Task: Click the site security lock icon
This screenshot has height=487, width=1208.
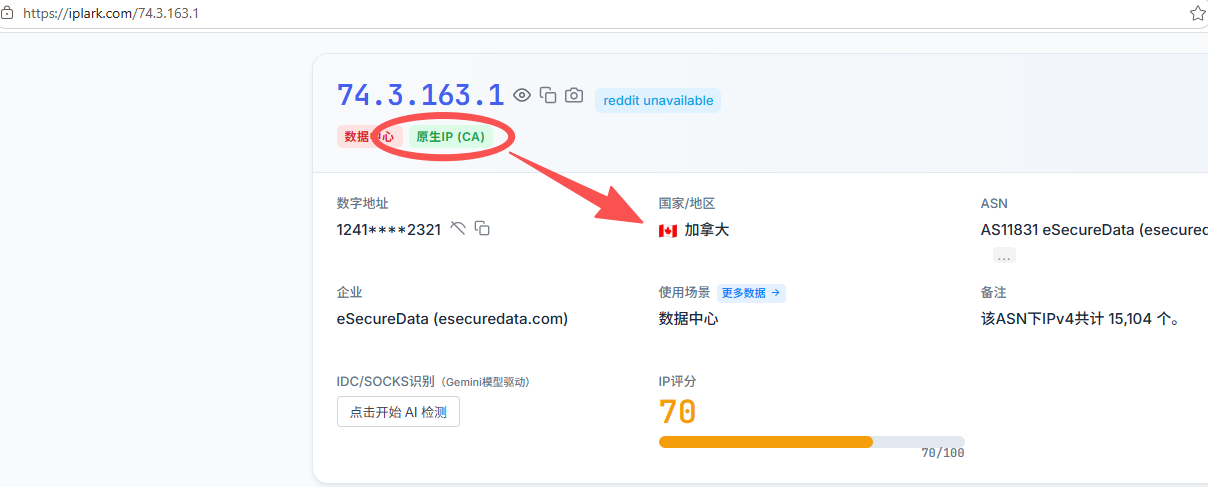Action: (7, 13)
